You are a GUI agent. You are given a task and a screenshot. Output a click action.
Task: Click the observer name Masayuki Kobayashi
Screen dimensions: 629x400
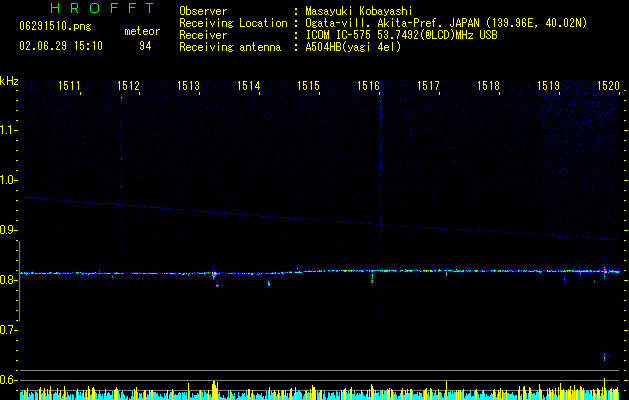coord(359,11)
